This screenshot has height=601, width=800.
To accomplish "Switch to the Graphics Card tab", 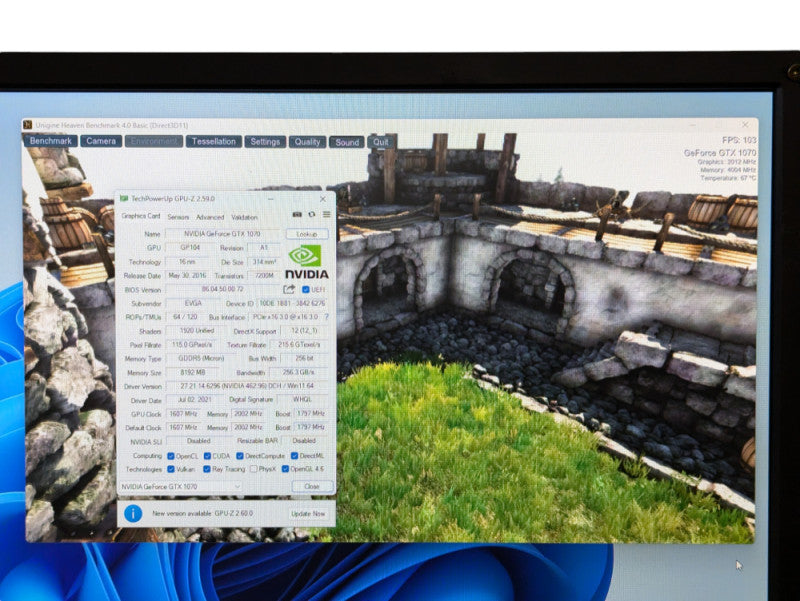I will point(141,216).
